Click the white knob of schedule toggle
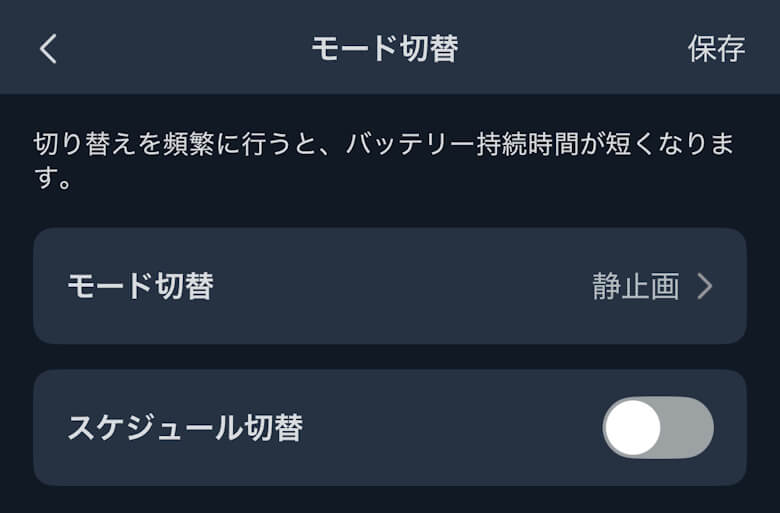Image resolution: width=780 pixels, height=513 pixels. 633,428
